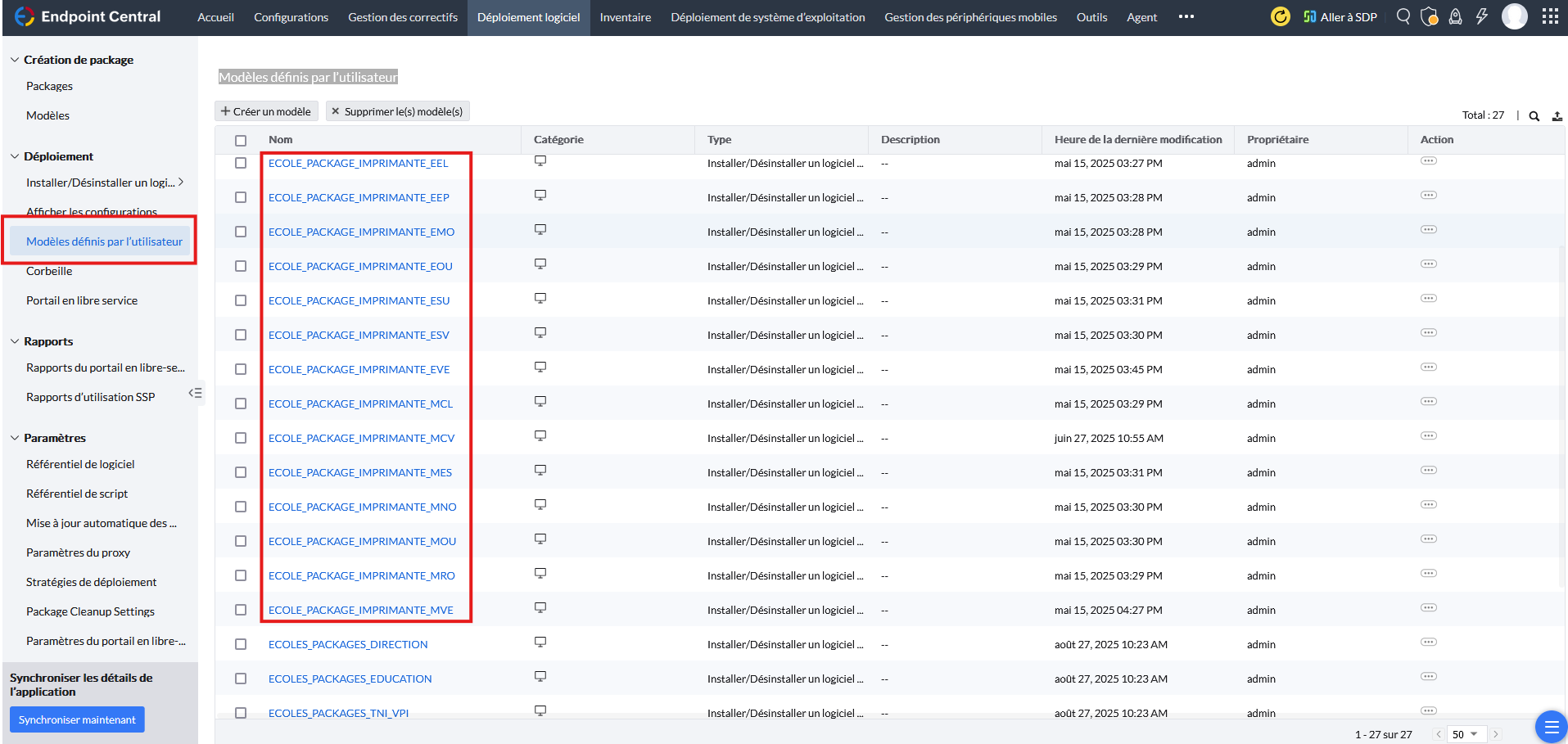Expand Installer/Désinstaller un logiciel submenu
The width and height of the screenshot is (1568, 744).
click(181, 182)
